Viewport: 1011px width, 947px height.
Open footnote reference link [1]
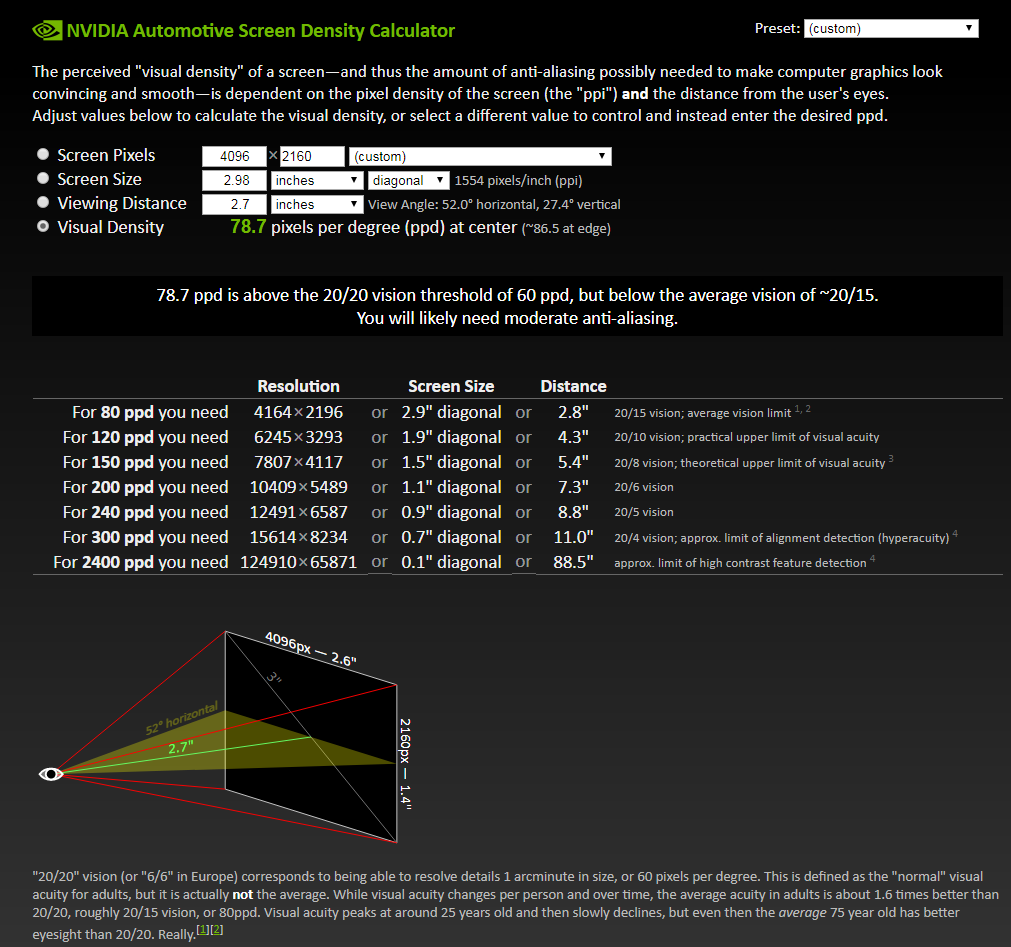tap(202, 930)
